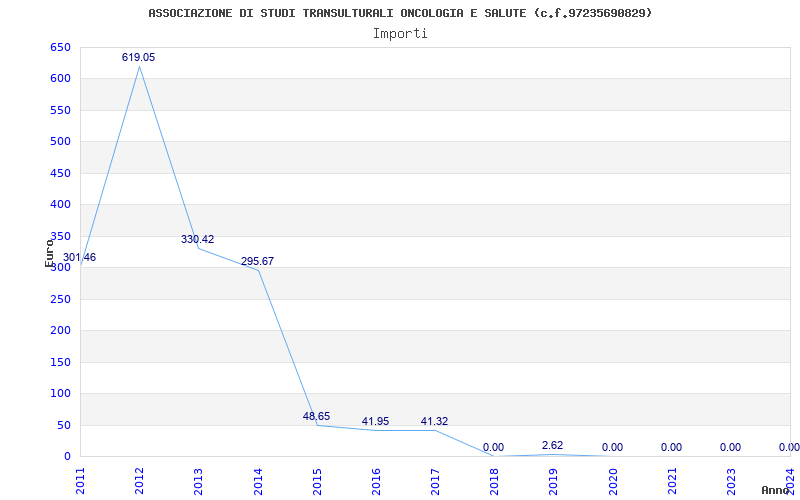This screenshot has width=800, height=500.
Task: Click the 0.00 label above 2018
Action: 493,447
